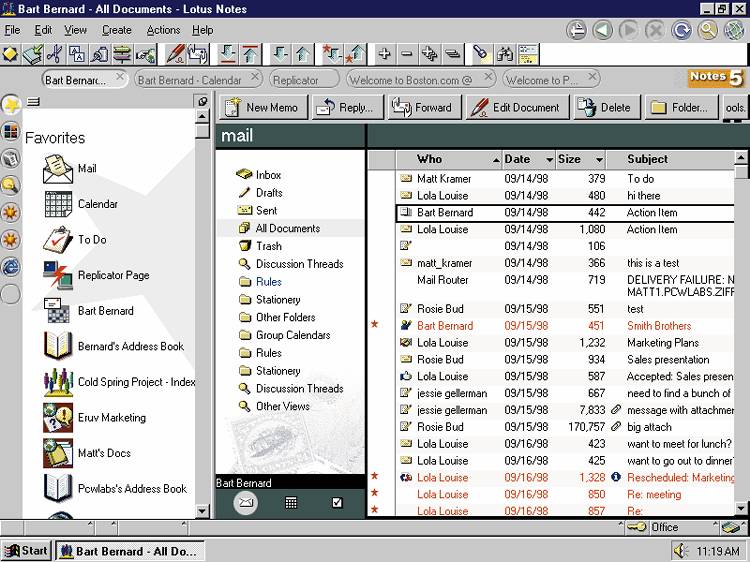750x562 pixels.
Task: Click the Edit Document button
Action: coord(518,108)
